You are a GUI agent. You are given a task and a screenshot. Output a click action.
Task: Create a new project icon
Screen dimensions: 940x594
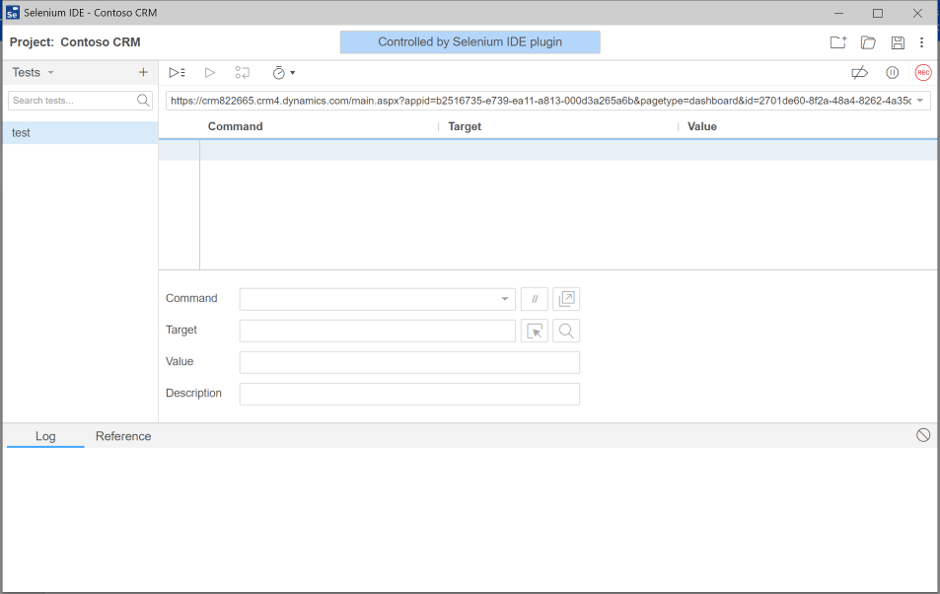click(x=838, y=42)
